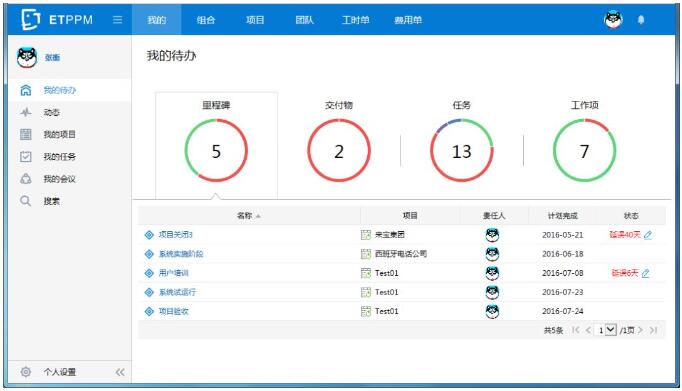Open 我的任务 checkbox icon in sidebar
682x391 pixels.
coord(26,157)
